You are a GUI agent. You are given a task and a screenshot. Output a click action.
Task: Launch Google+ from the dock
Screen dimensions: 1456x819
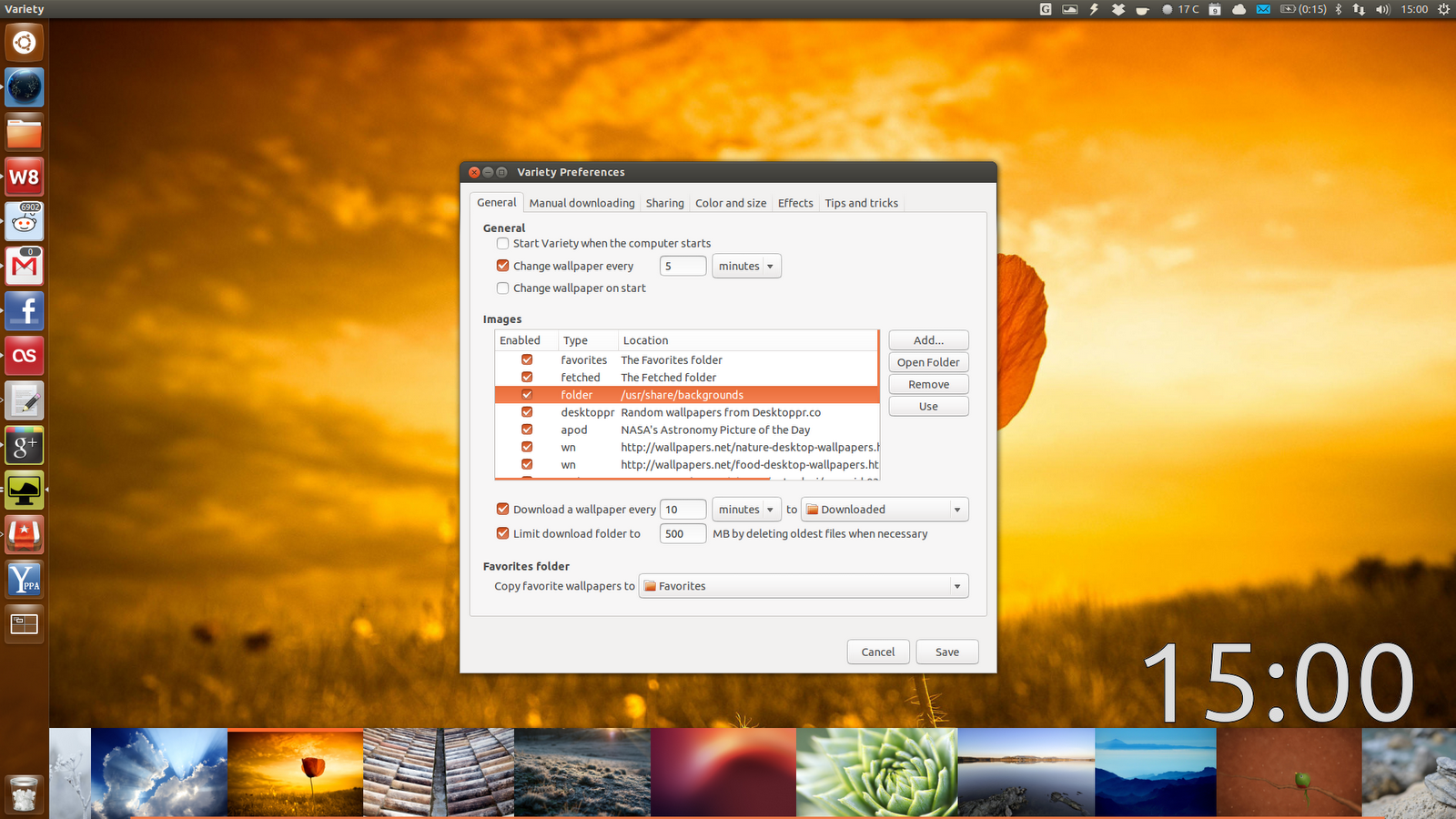tap(24, 445)
